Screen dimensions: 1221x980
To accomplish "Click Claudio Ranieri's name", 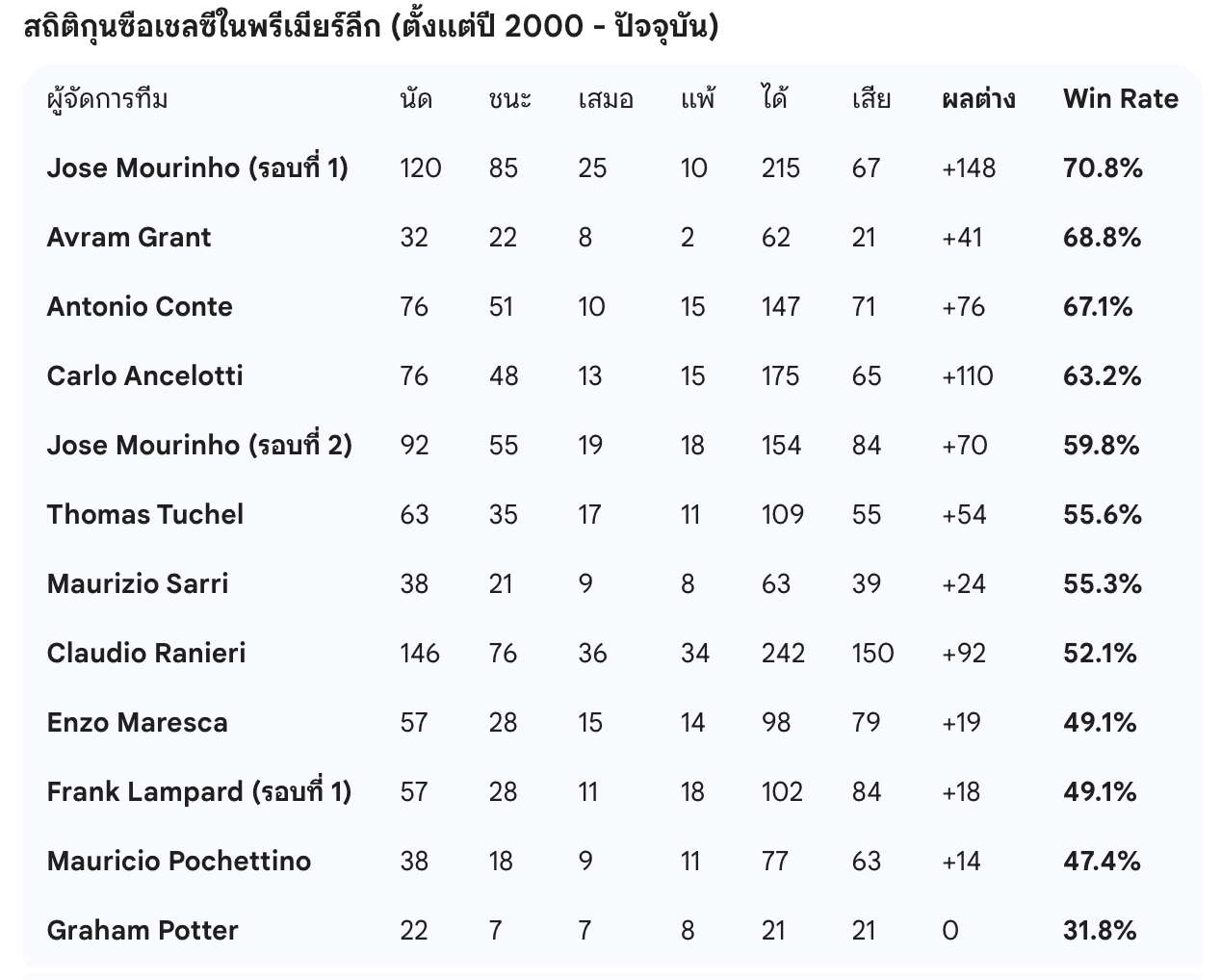I will tap(145, 654).
